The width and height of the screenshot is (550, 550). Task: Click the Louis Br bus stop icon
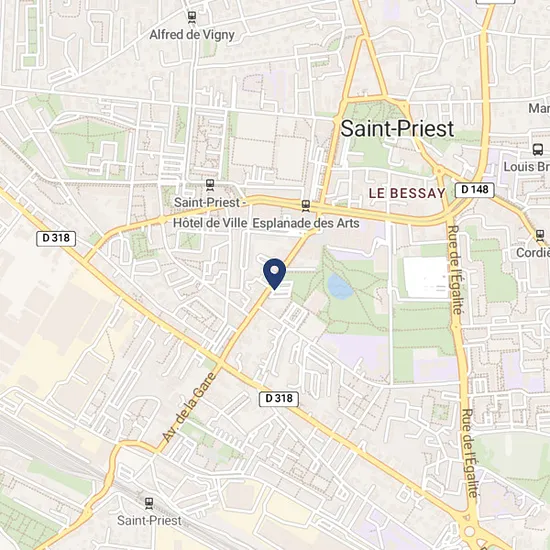point(537,150)
